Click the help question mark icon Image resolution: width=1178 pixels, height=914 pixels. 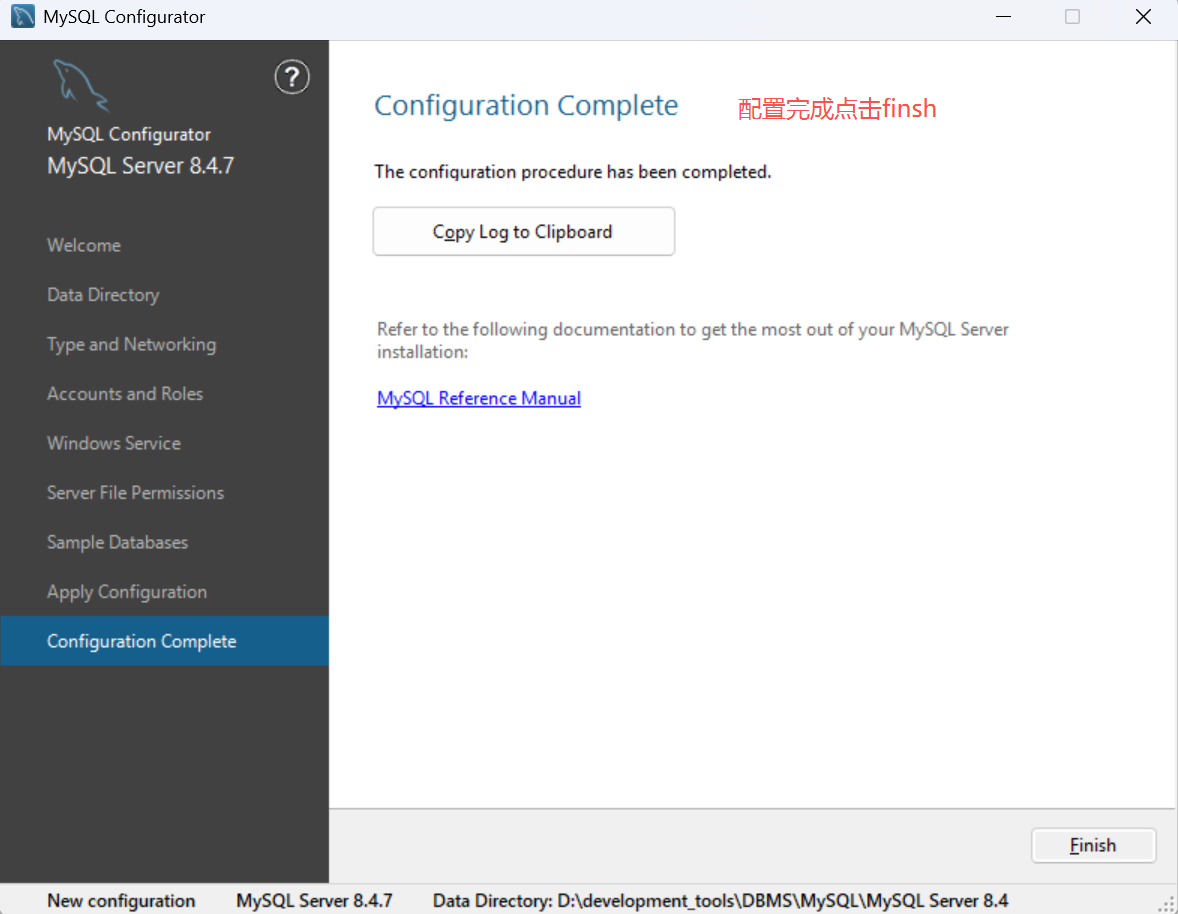(x=291, y=77)
